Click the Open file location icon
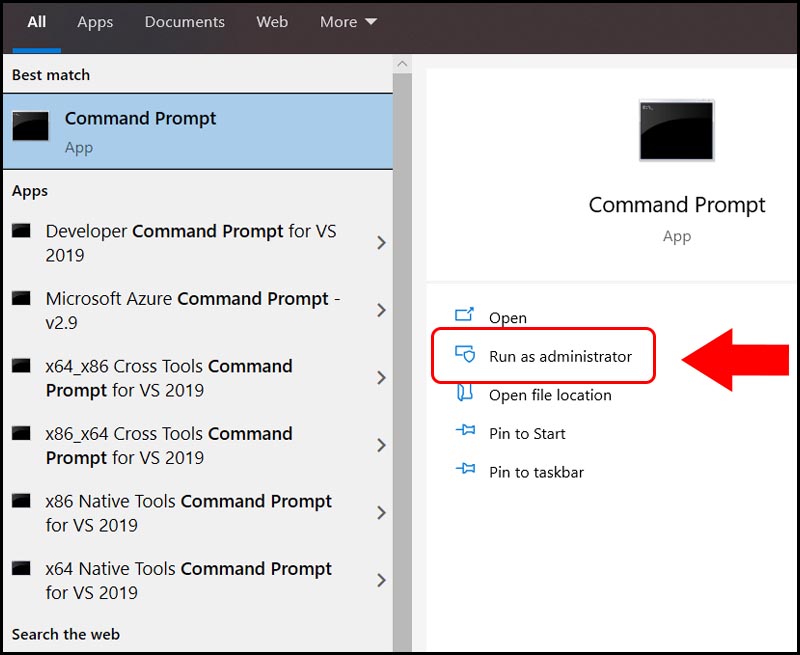 [x=464, y=394]
